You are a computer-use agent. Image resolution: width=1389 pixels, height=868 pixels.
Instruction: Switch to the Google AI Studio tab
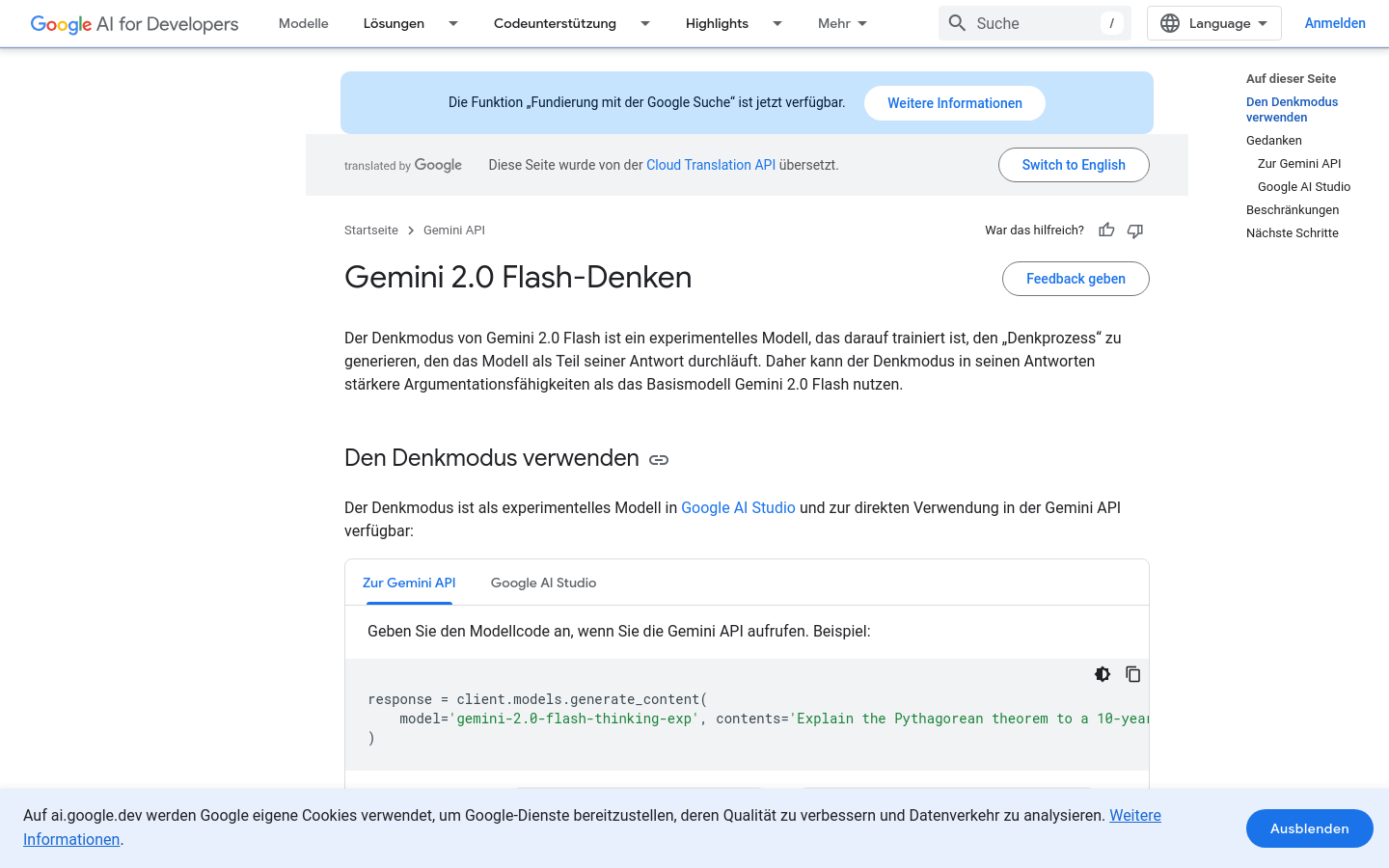pos(543,583)
